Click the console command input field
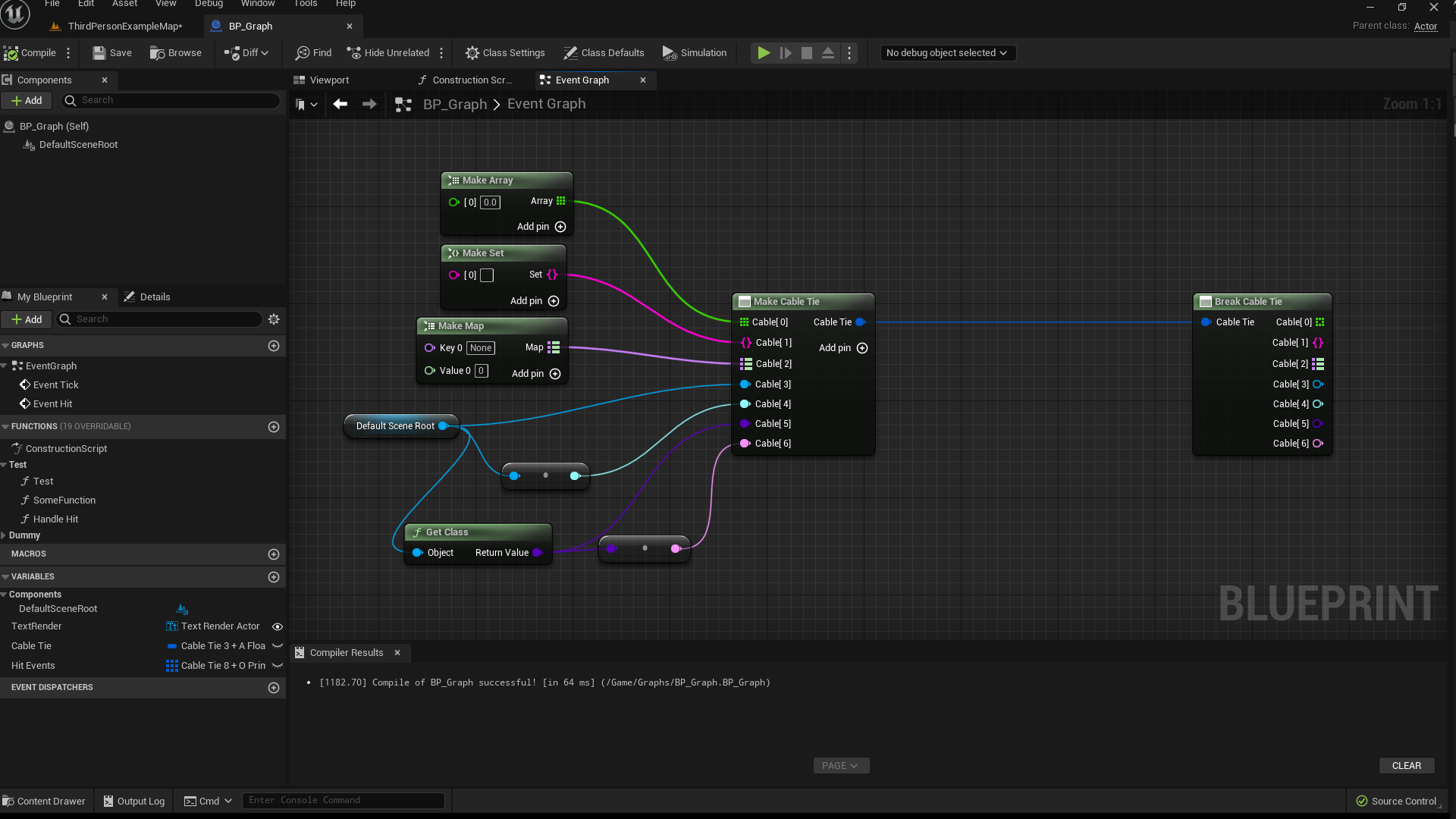 (343, 800)
